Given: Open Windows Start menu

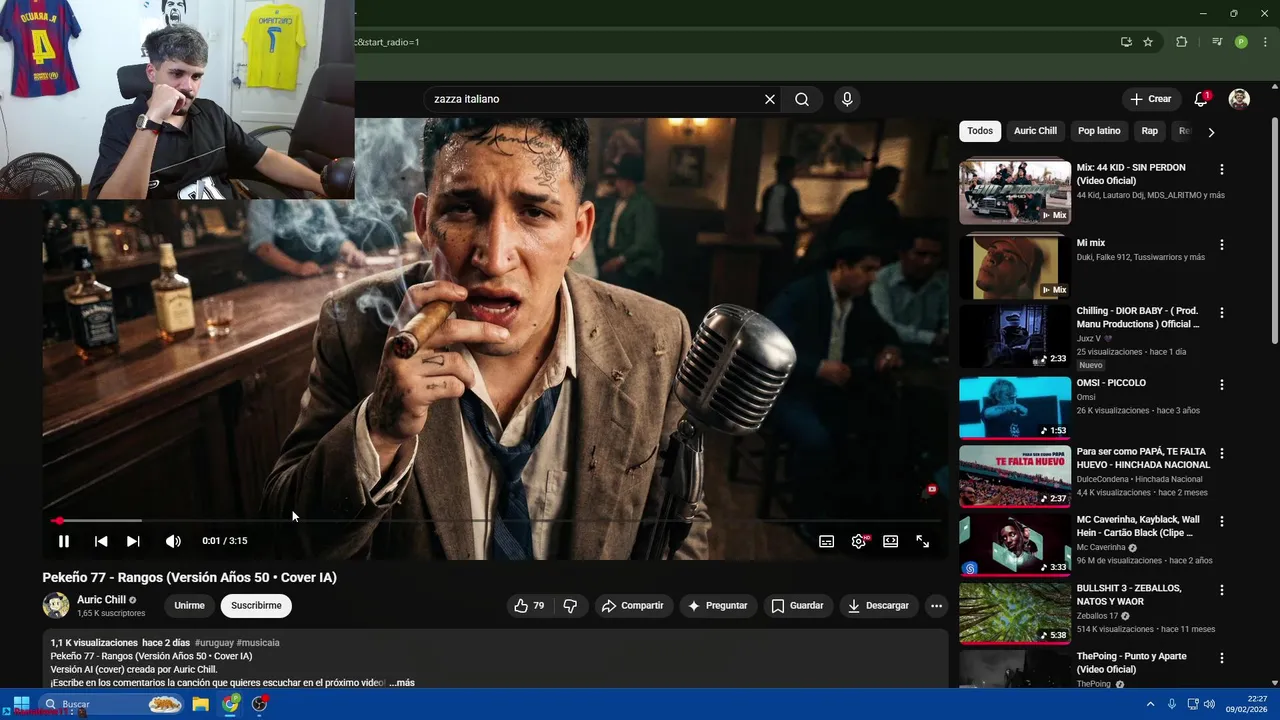Looking at the screenshot, I should point(21,704).
